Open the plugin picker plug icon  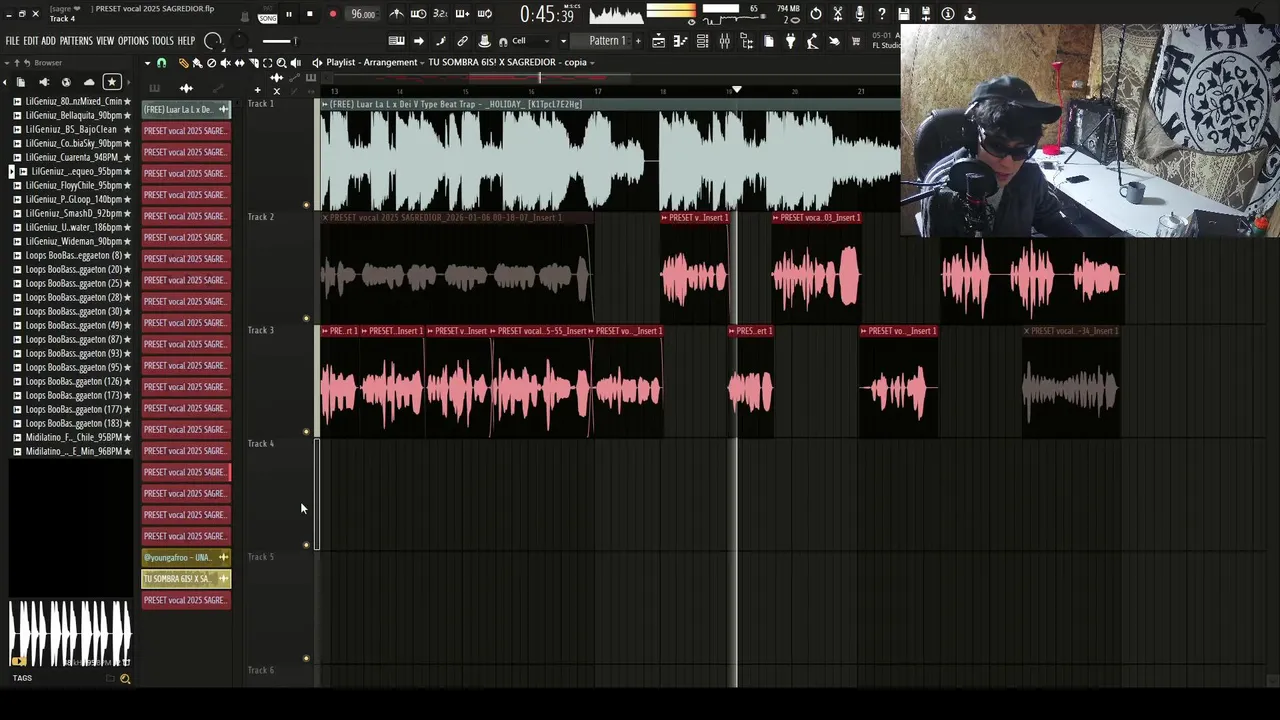[x=791, y=41]
